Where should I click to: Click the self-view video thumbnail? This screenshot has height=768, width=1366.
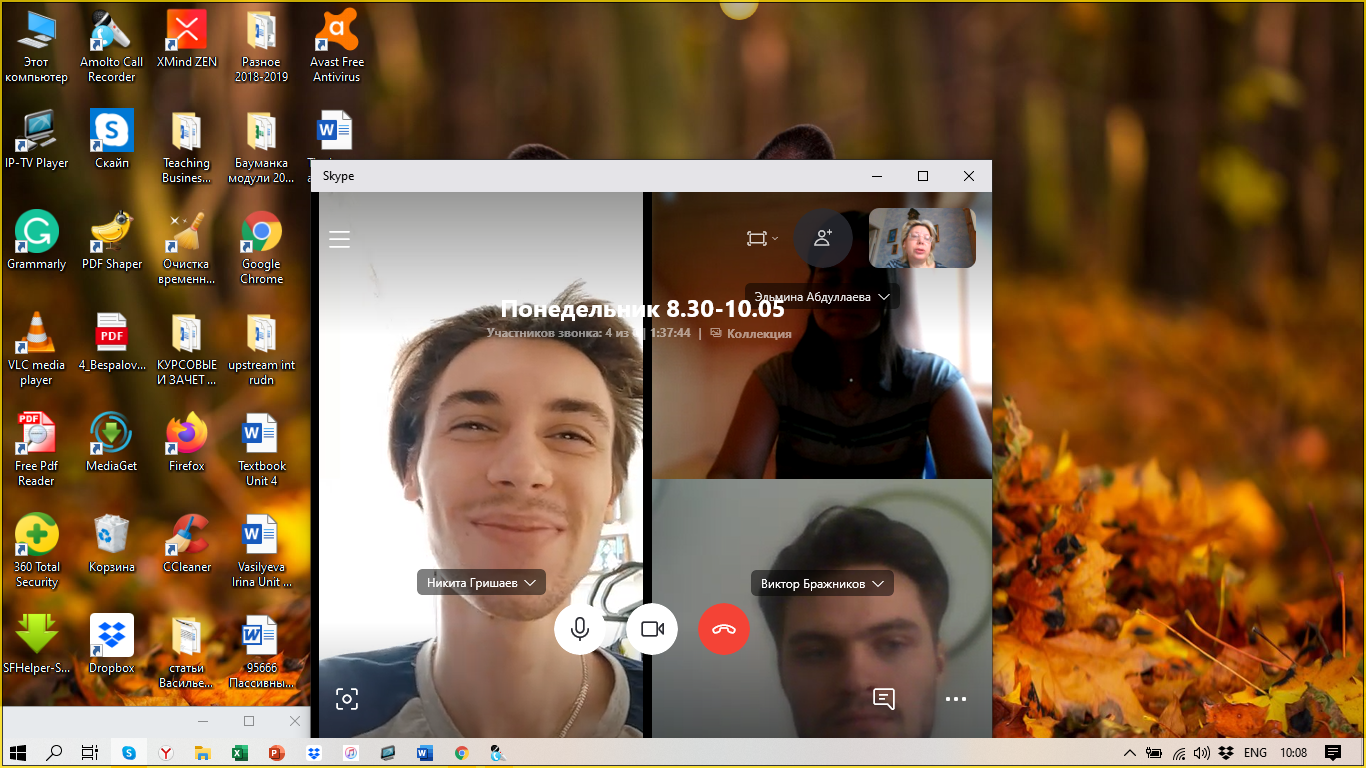[922, 238]
